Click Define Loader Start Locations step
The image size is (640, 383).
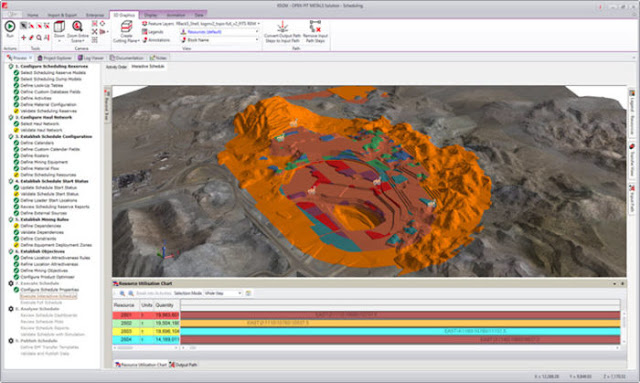tap(49, 200)
